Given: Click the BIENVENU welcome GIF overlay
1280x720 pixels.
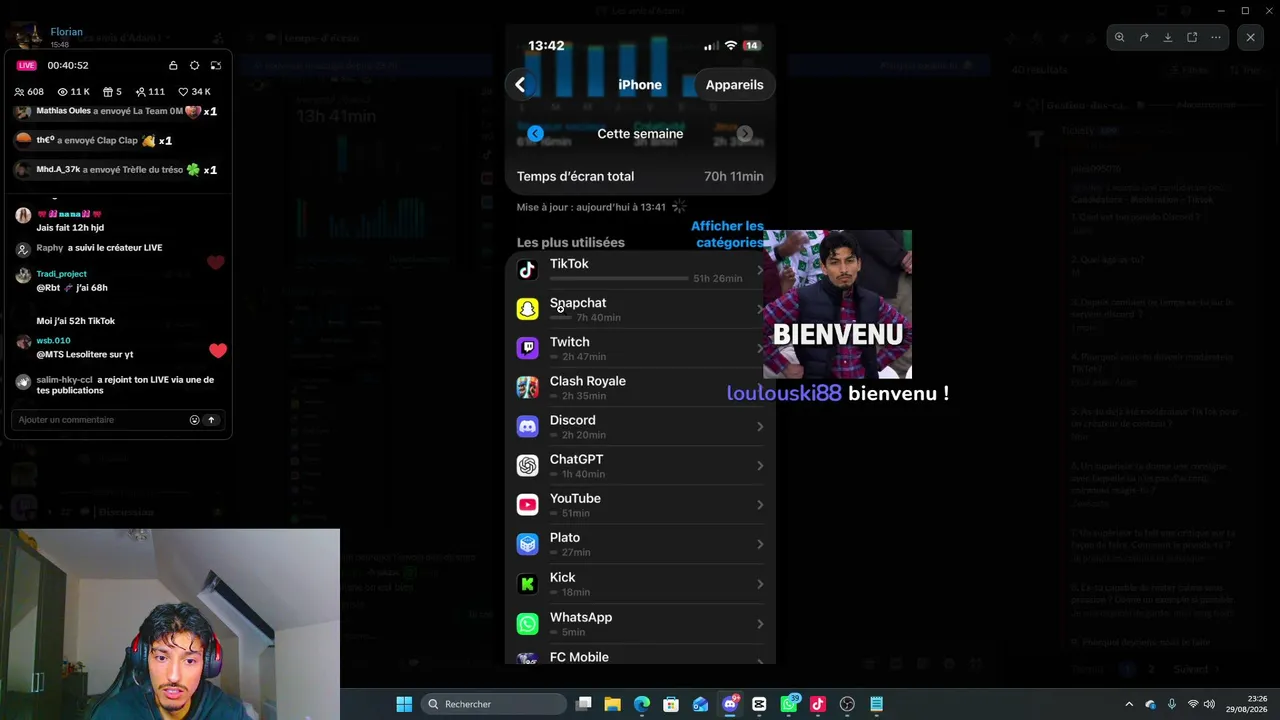Looking at the screenshot, I should point(837,305).
